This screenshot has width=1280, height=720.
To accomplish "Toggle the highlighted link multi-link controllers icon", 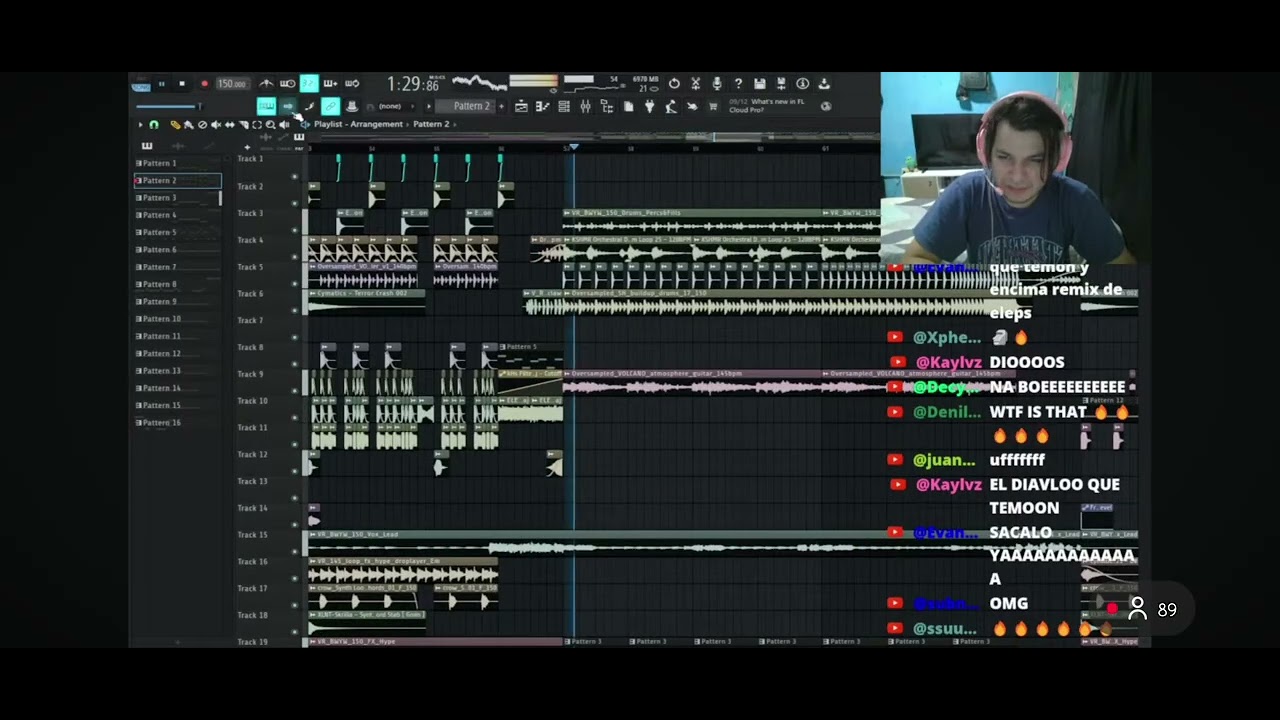I will pyautogui.click(x=331, y=106).
